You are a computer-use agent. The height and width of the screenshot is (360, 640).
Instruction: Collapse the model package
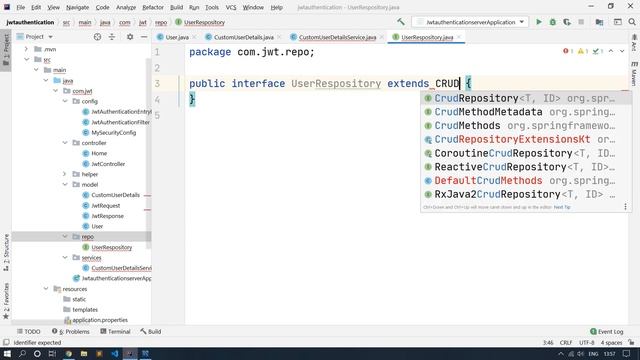tap(65, 184)
